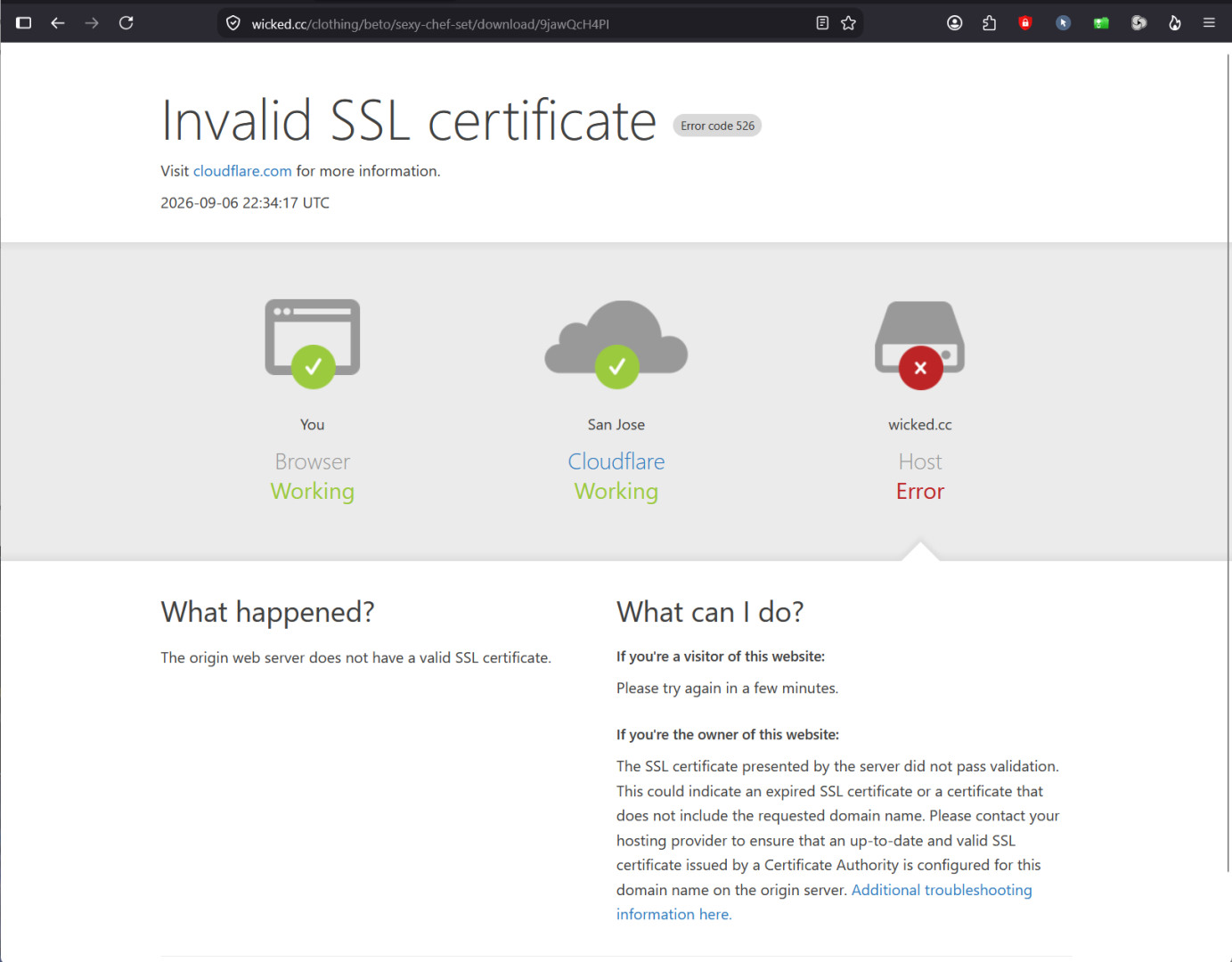Click the gray swirl extension icon
The height and width of the screenshot is (962, 1232).
[x=1138, y=23]
